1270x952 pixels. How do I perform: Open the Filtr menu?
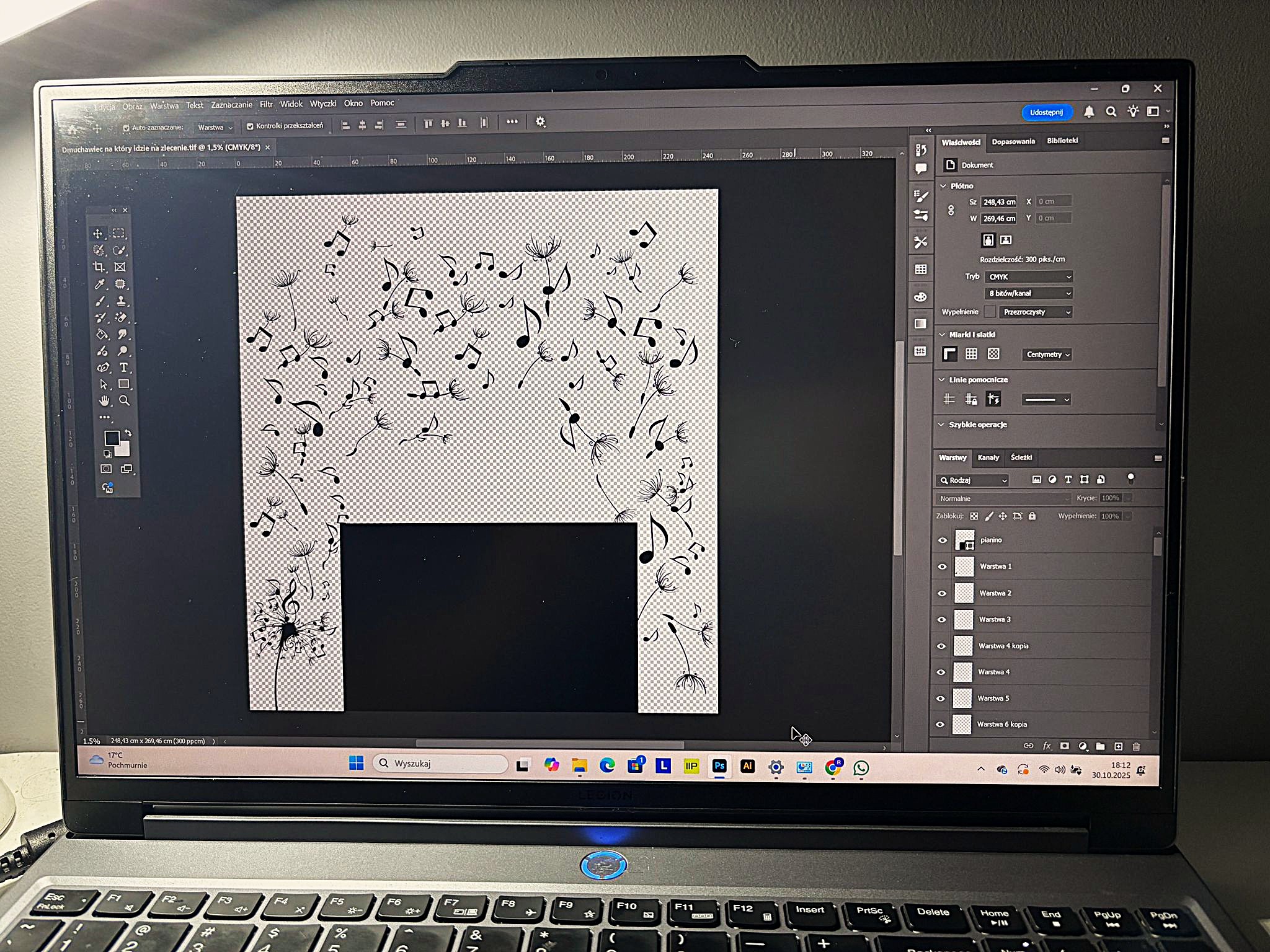[x=265, y=104]
